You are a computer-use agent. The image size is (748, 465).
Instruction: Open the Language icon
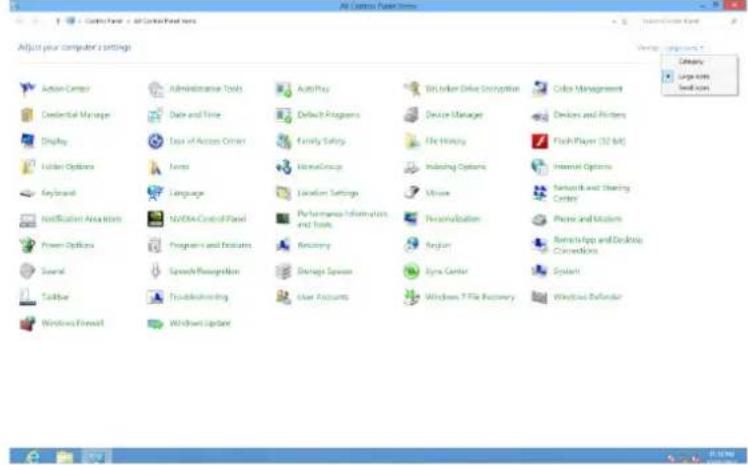[156, 193]
